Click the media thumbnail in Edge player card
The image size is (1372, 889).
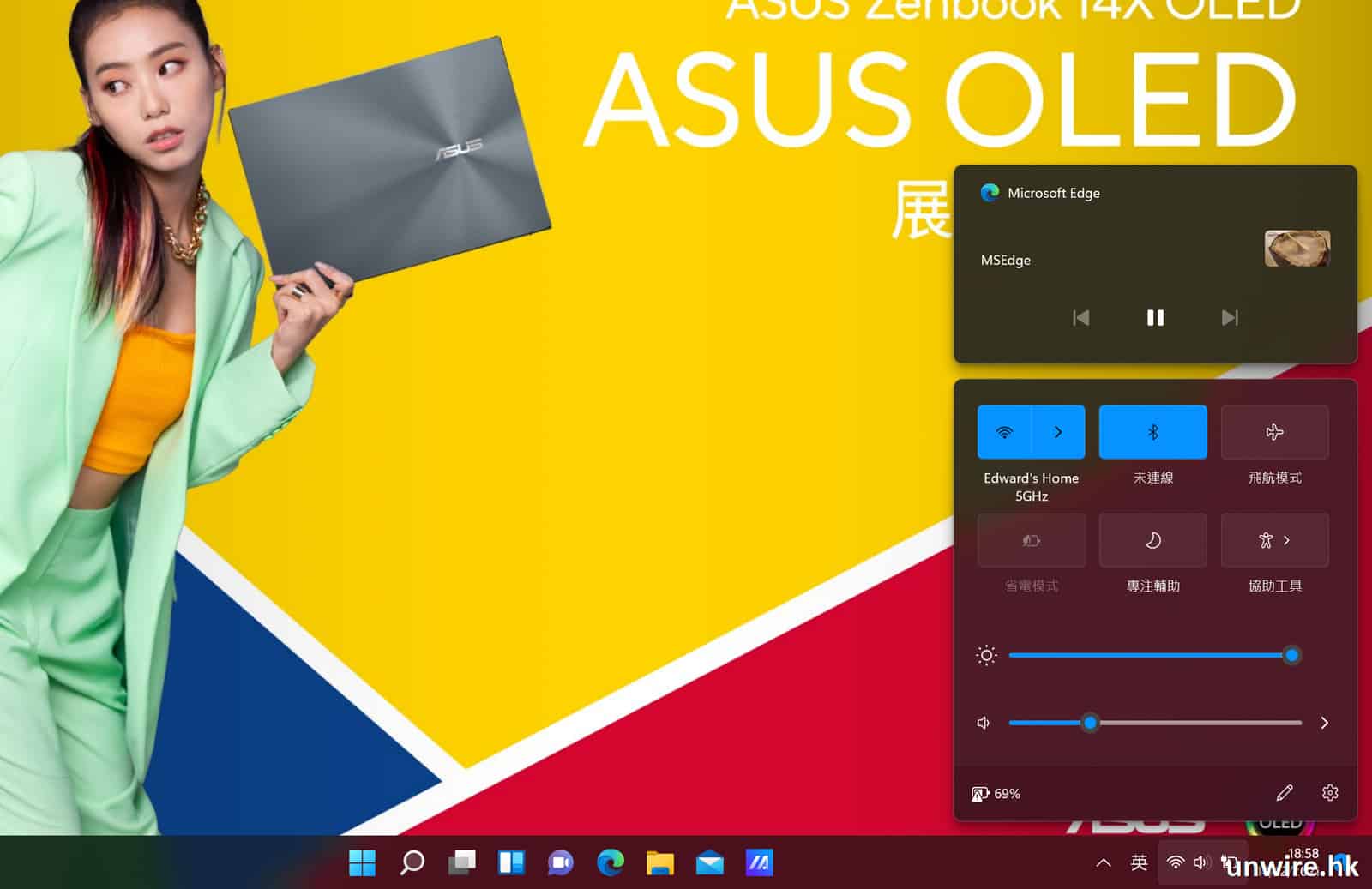tap(1297, 249)
